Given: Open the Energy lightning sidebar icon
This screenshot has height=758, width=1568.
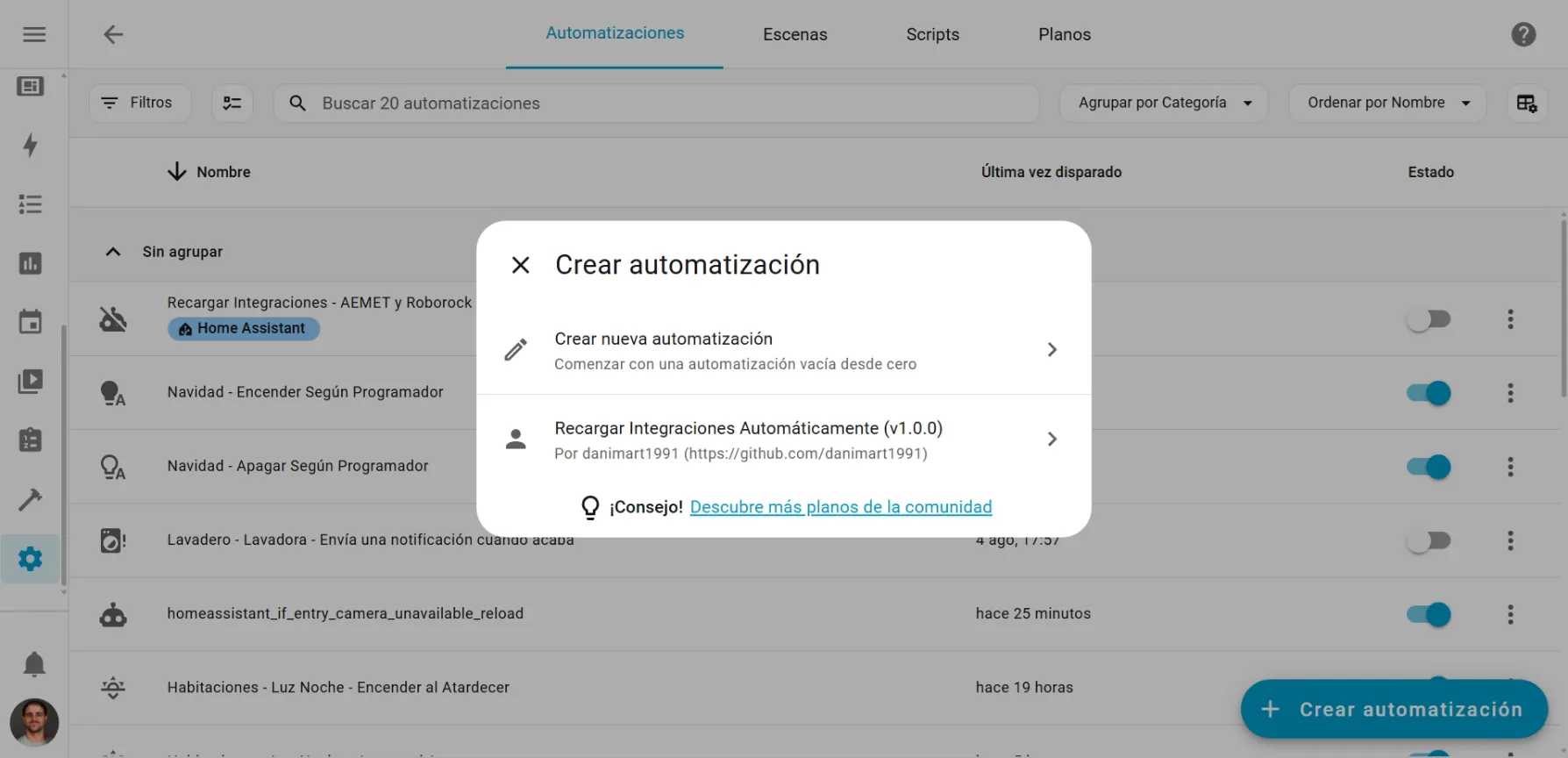Looking at the screenshot, I should coord(31,145).
